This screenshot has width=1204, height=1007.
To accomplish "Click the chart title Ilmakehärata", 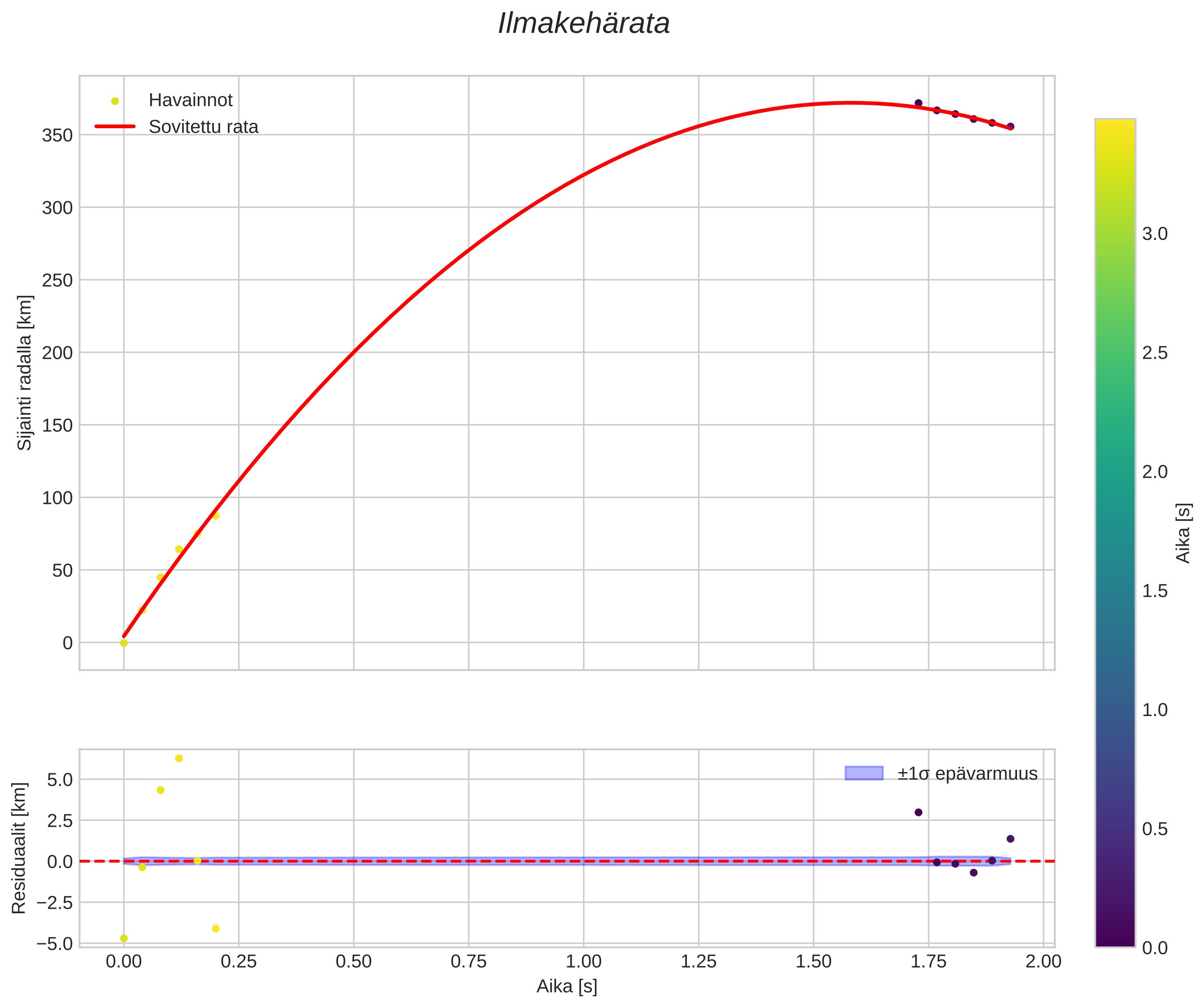I will coord(584,24).
